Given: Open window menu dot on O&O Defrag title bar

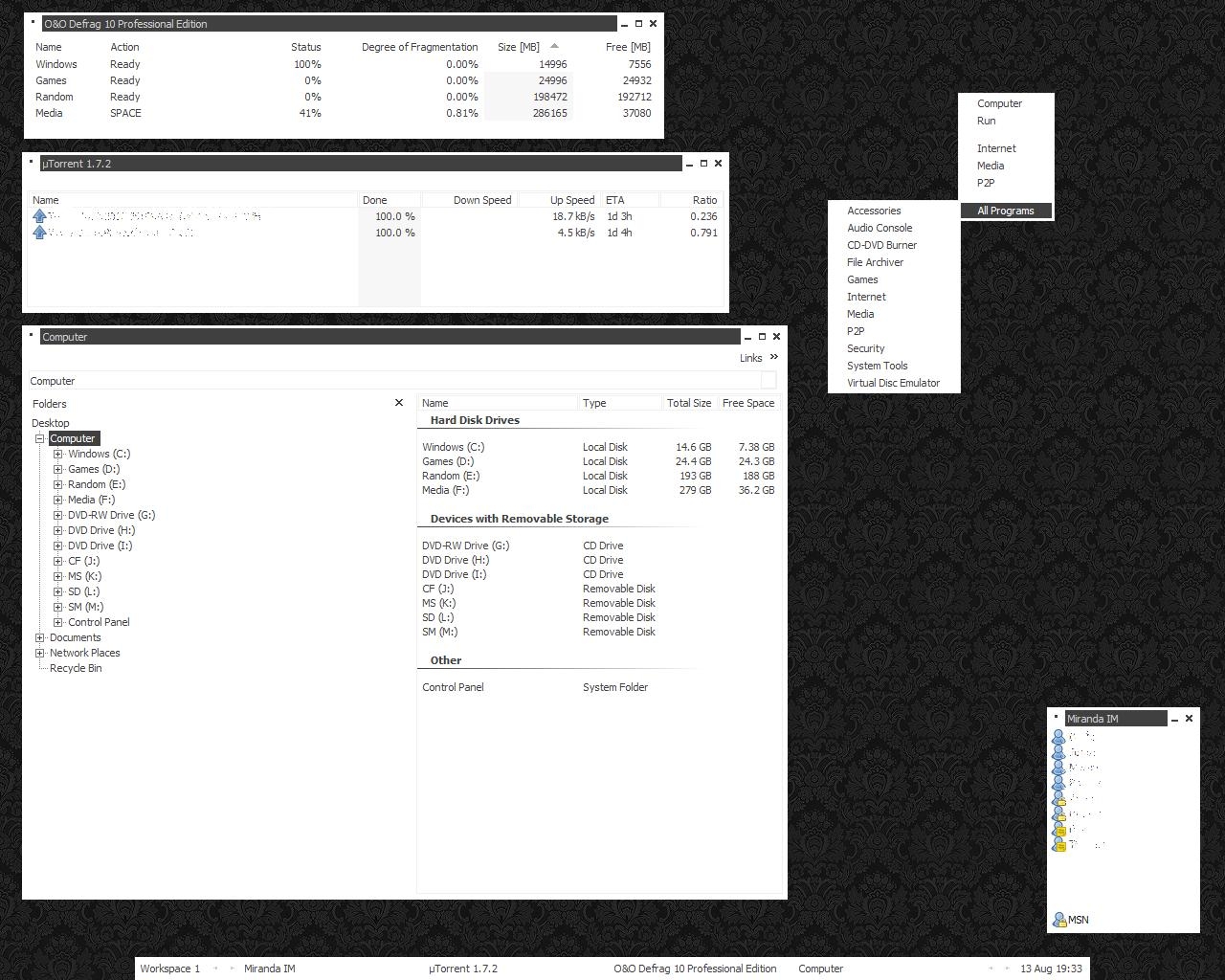Looking at the screenshot, I should point(33,21).
